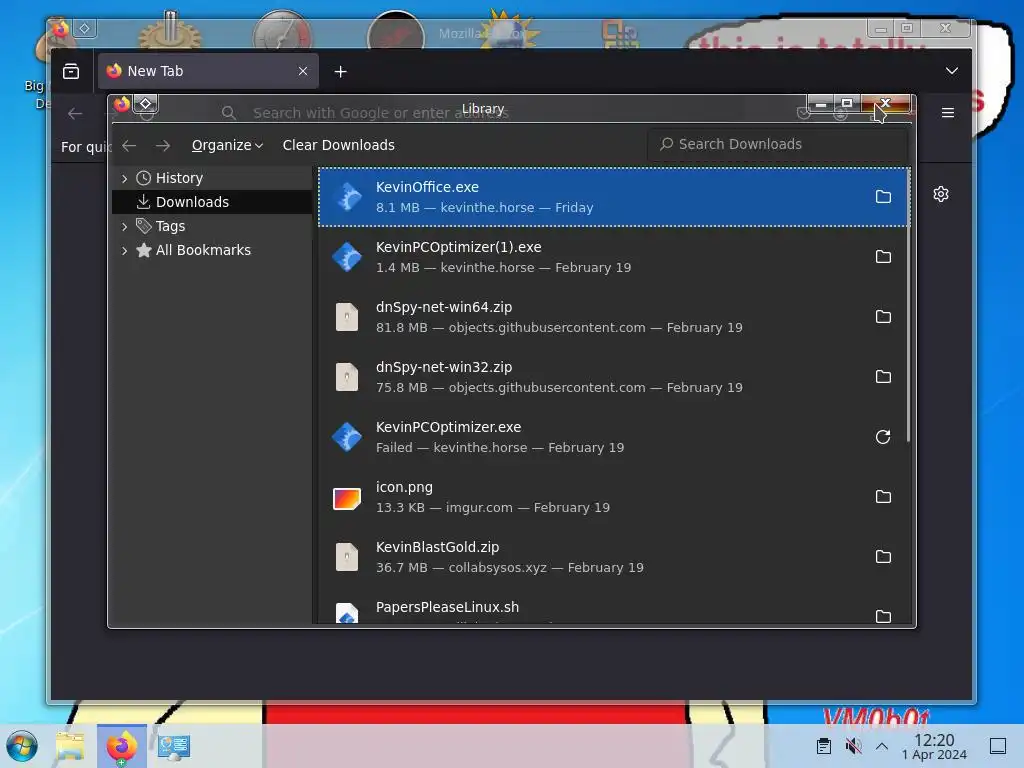
Task: Click the dnSpy-net-win32.zip archive icon
Action: 347,377
